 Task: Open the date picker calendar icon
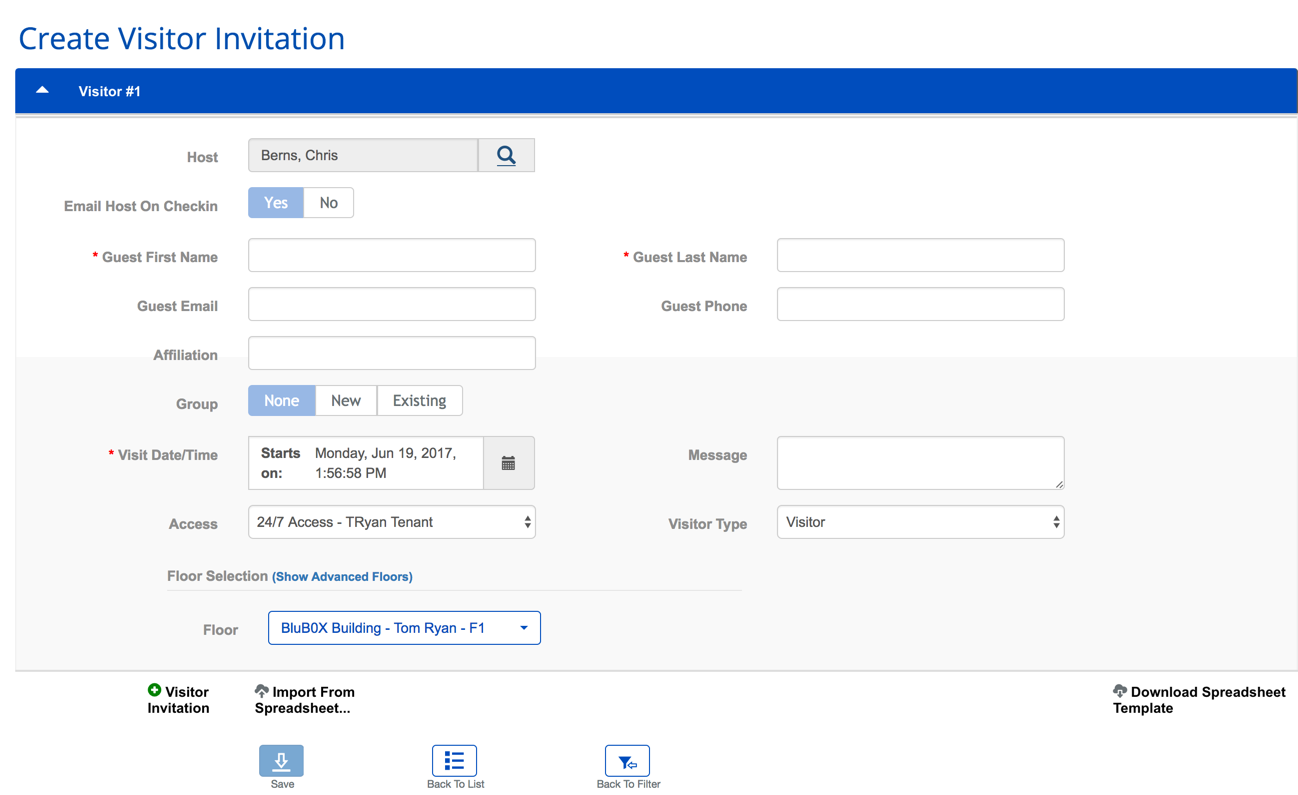click(x=508, y=462)
